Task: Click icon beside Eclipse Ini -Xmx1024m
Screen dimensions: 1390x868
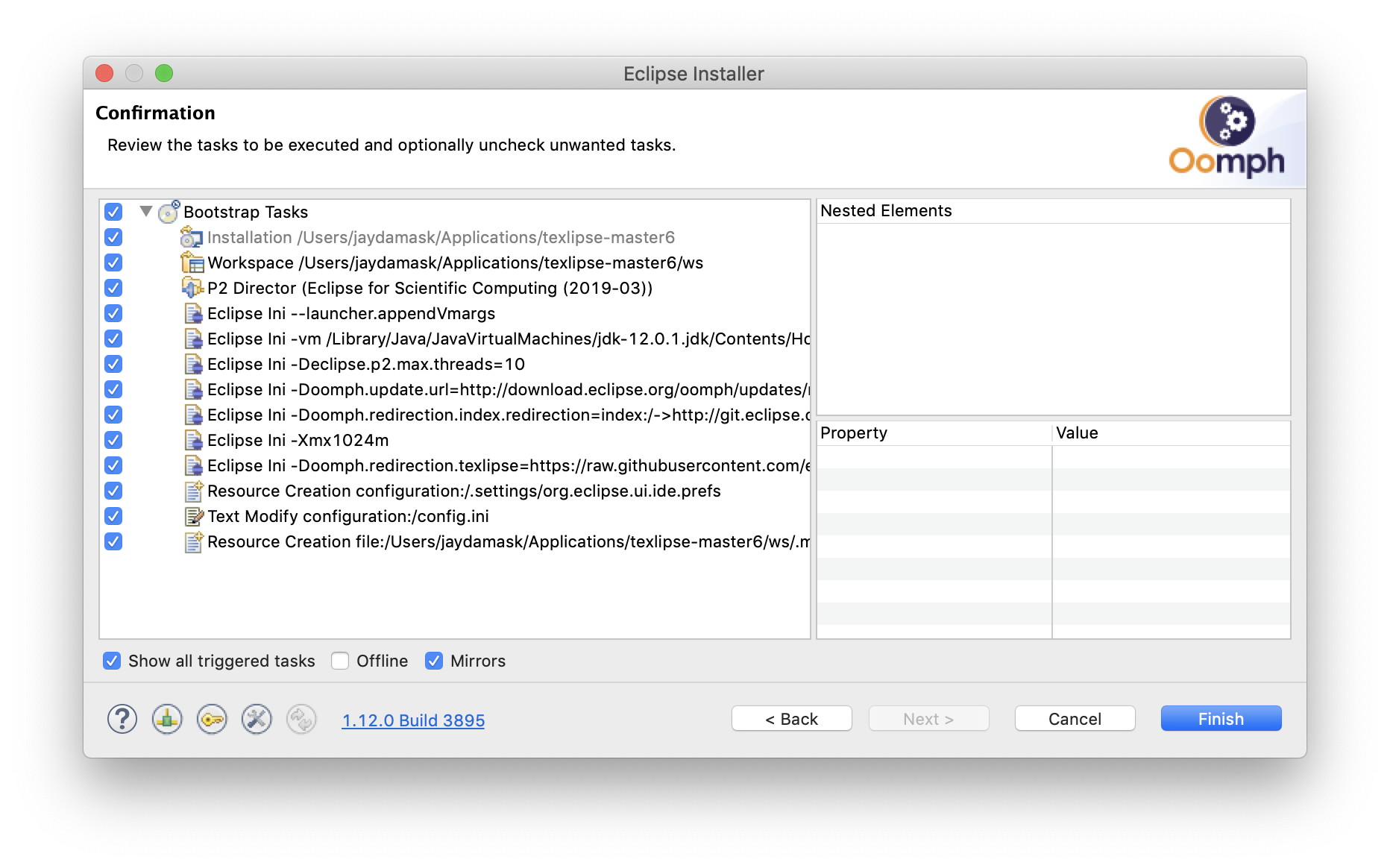Action: (x=193, y=440)
